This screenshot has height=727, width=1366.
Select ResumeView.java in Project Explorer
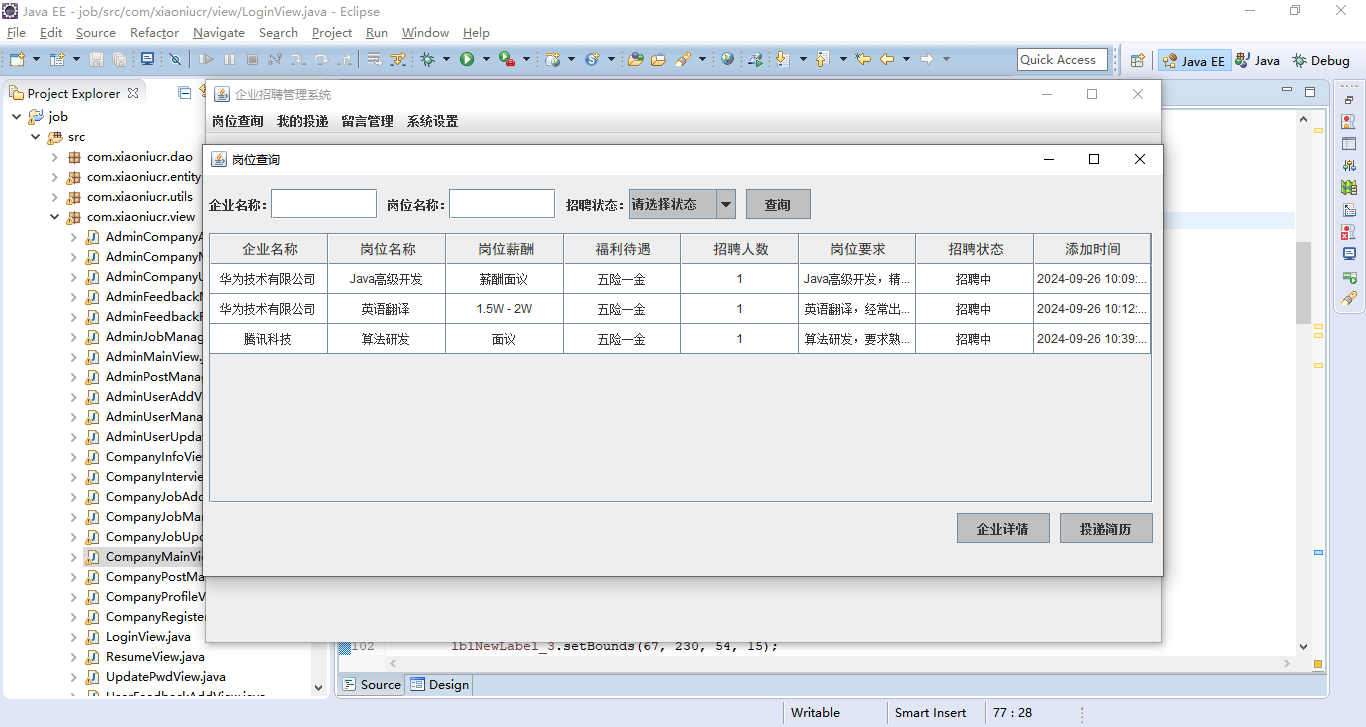(x=155, y=656)
